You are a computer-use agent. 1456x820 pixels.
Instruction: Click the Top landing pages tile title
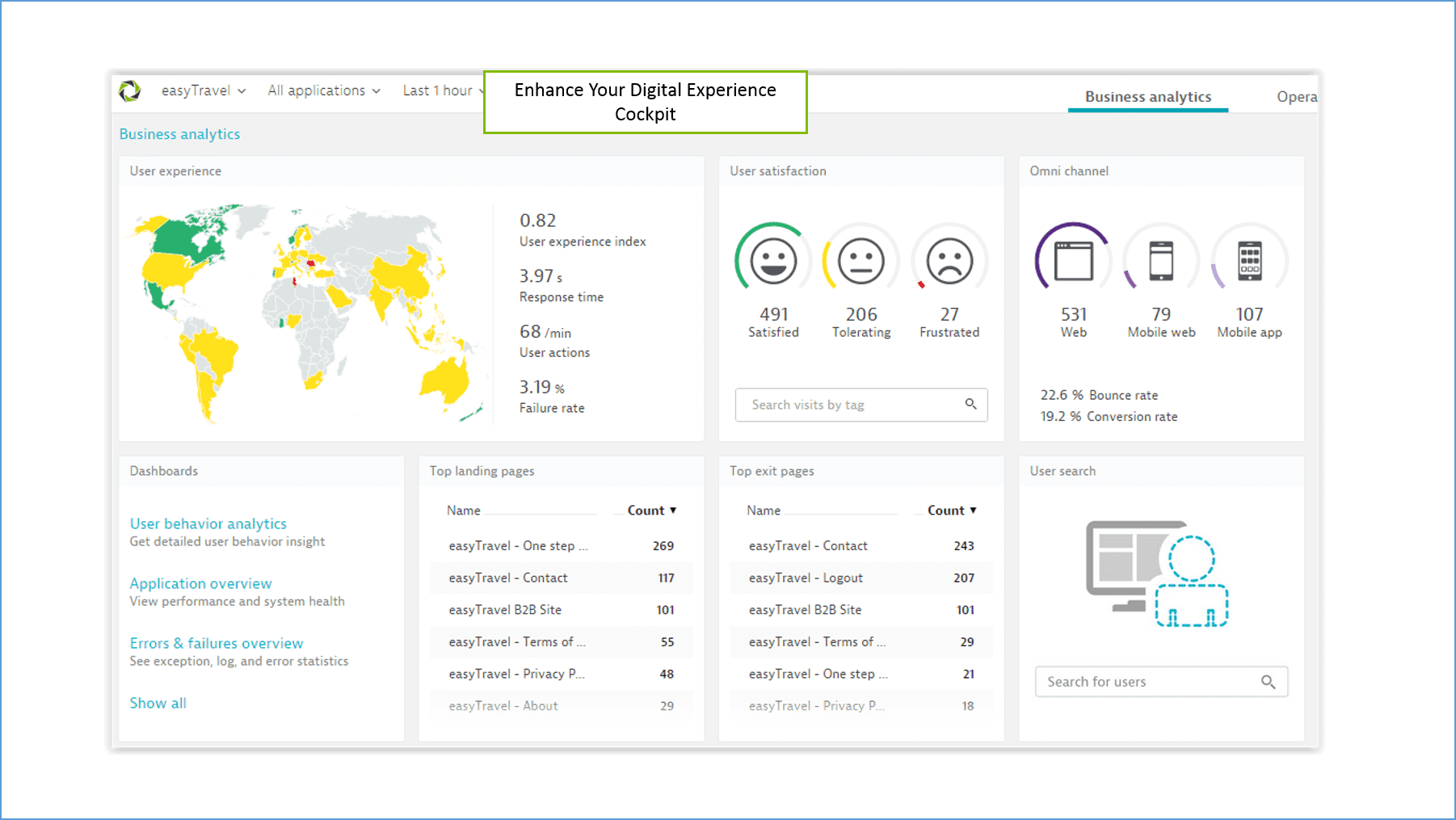click(482, 471)
